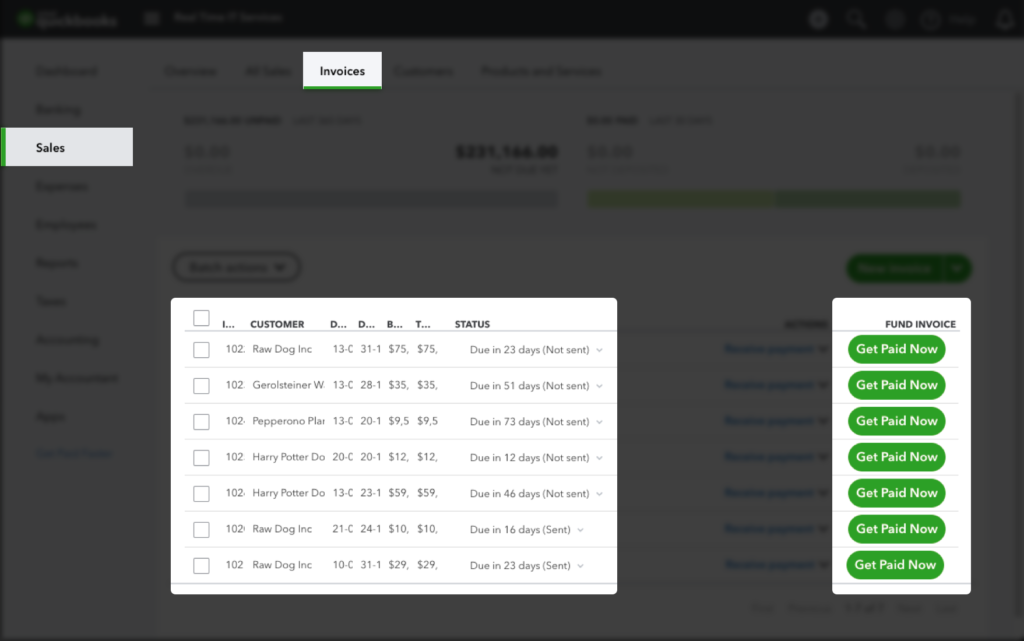Screen dimensions: 1024x641
Task: Click the plus Create icon in top bar
Action: point(818,19)
